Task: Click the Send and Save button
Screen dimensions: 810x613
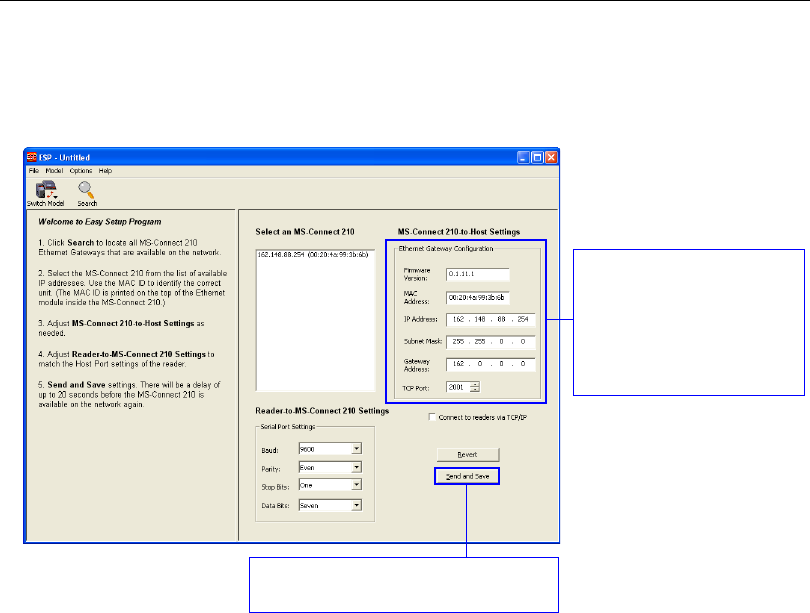Action: point(468,476)
